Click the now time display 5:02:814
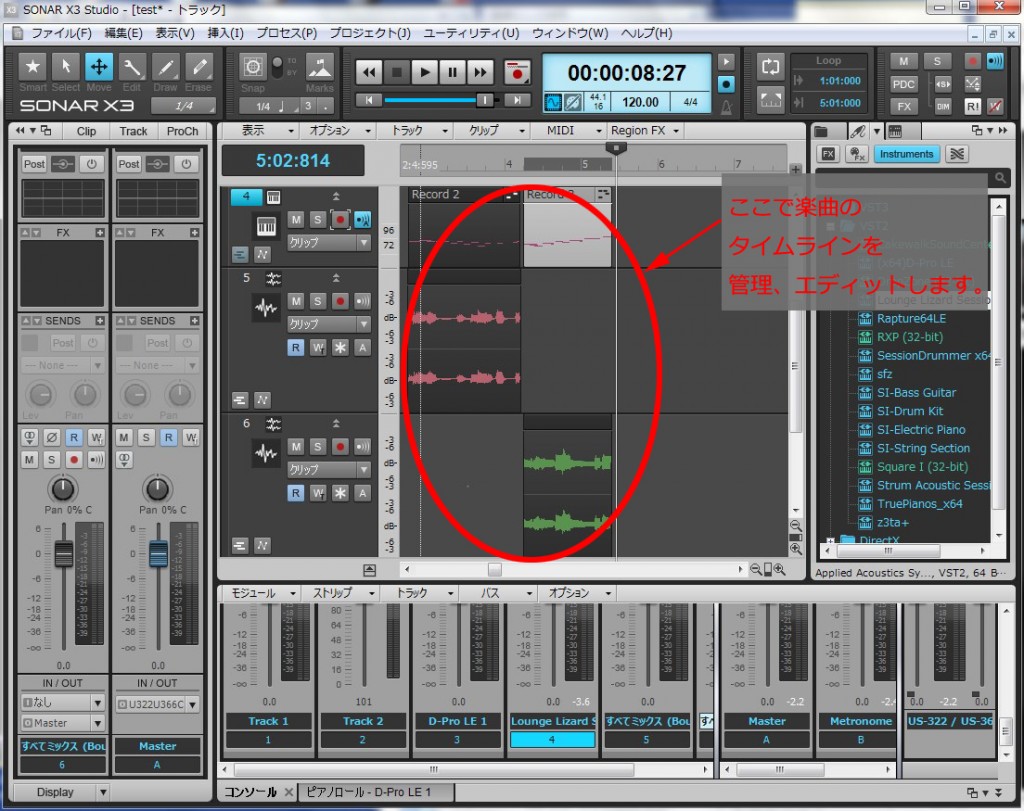Viewport: 1024px width, 811px height. [x=293, y=161]
